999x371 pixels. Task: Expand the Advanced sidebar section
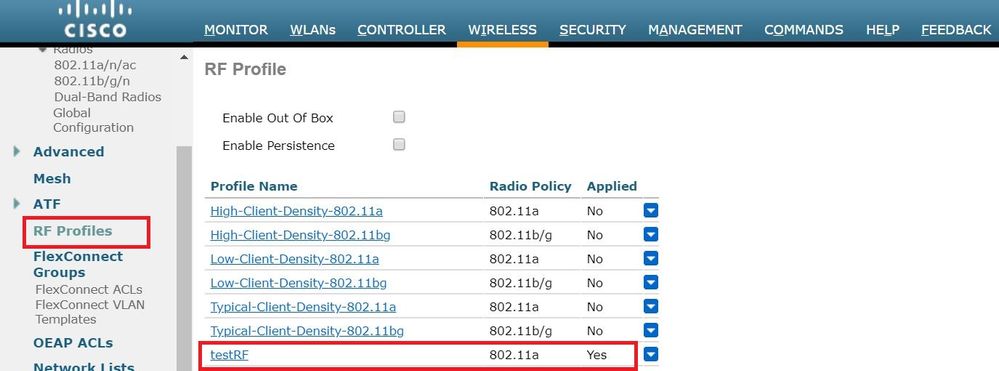click(17, 152)
